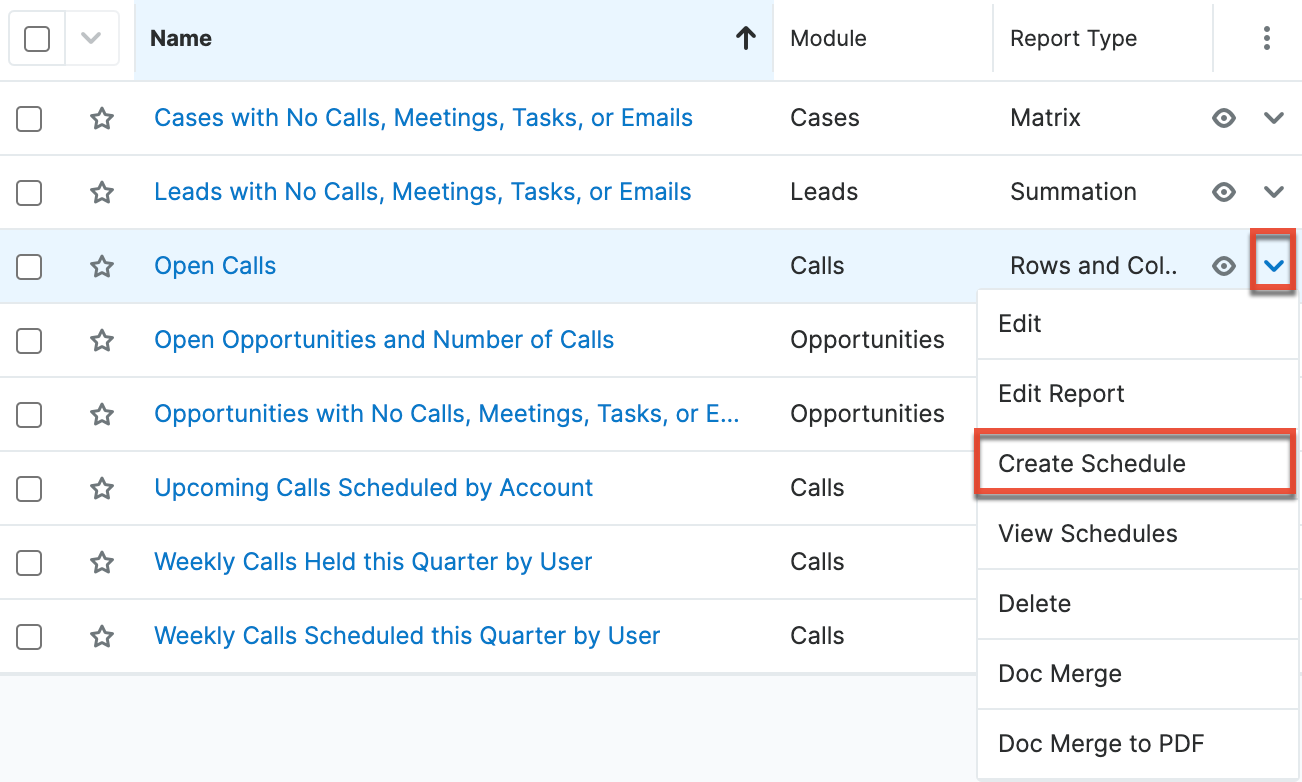Choose Create Schedule from the menu

tap(1091, 463)
